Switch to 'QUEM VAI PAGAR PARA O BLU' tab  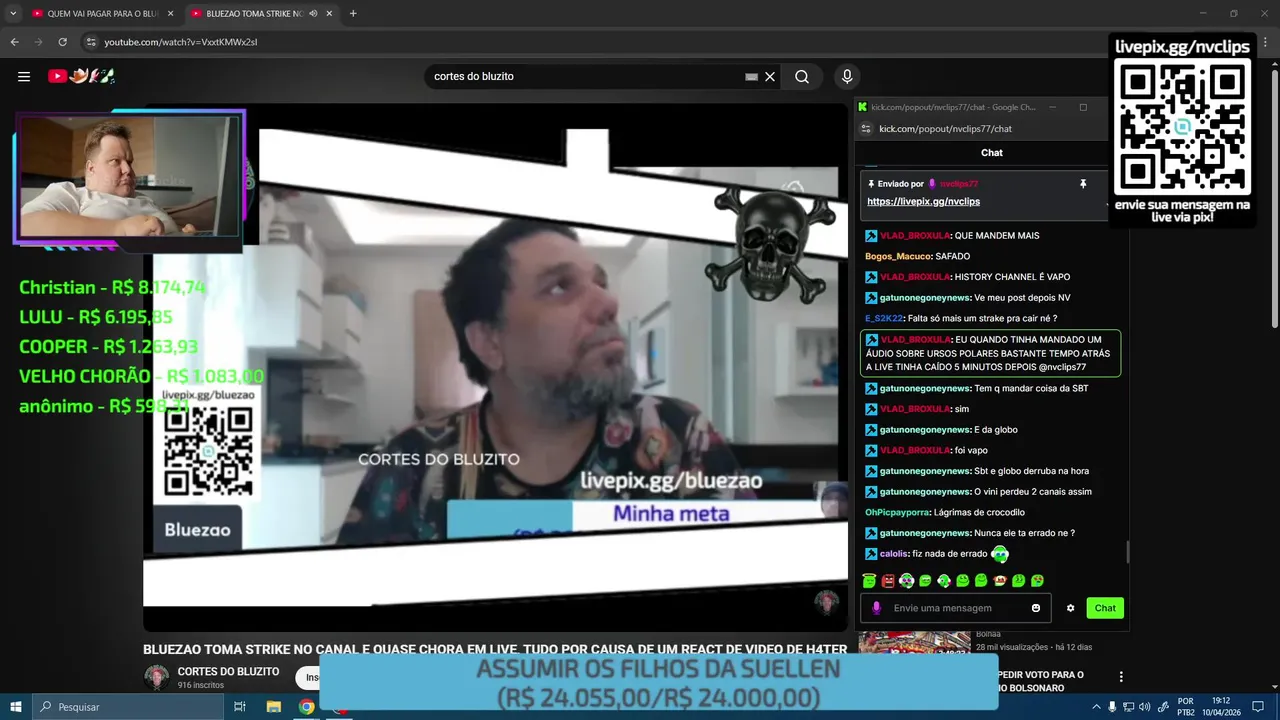pyautogui.click(x=102, y=14)
